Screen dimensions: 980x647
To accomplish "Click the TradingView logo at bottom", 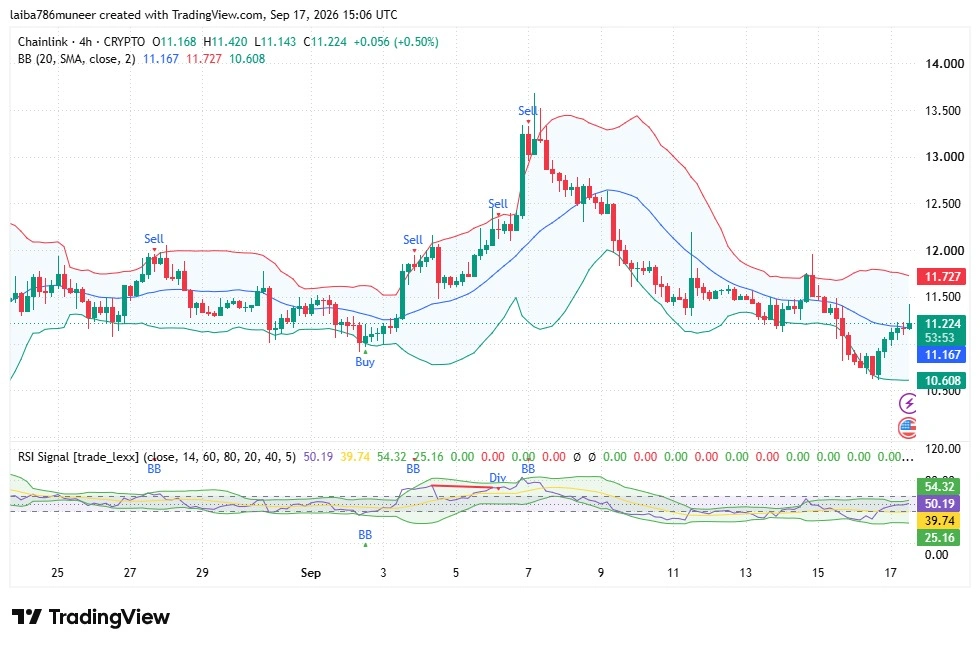I will point(91,618).
